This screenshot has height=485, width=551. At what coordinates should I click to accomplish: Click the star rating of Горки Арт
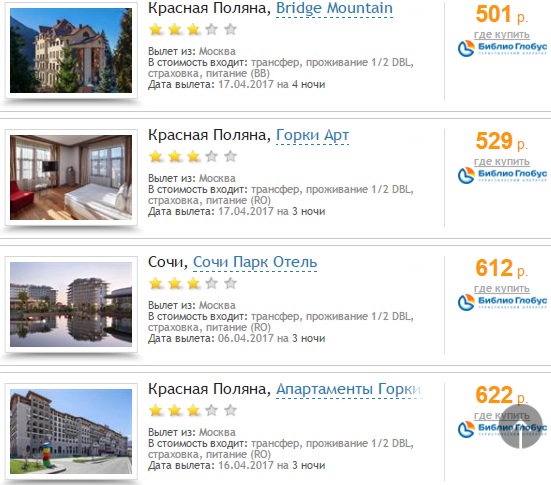coord(193,156)
